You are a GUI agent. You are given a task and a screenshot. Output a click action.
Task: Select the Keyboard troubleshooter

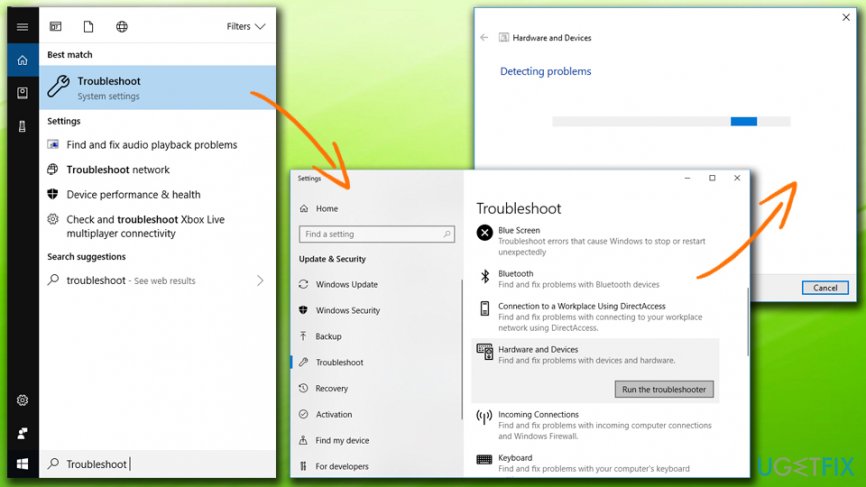pos(595,463)
